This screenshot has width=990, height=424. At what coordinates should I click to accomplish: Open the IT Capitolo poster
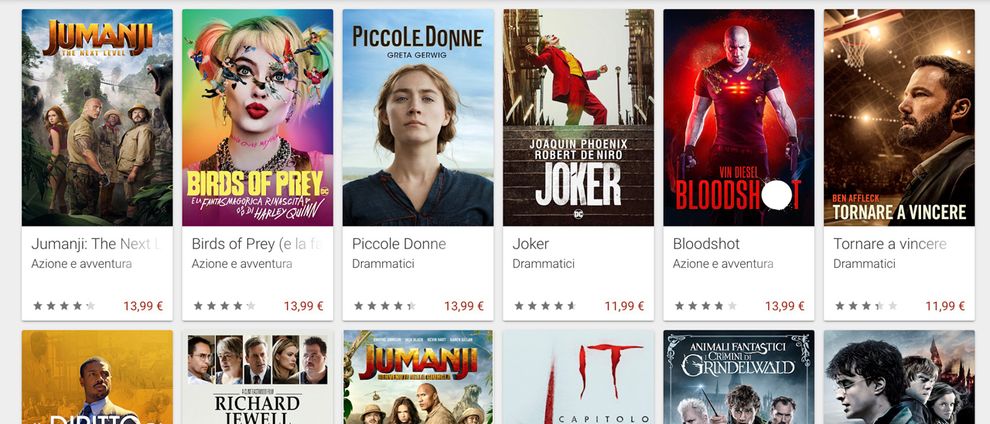pos(578,377)
